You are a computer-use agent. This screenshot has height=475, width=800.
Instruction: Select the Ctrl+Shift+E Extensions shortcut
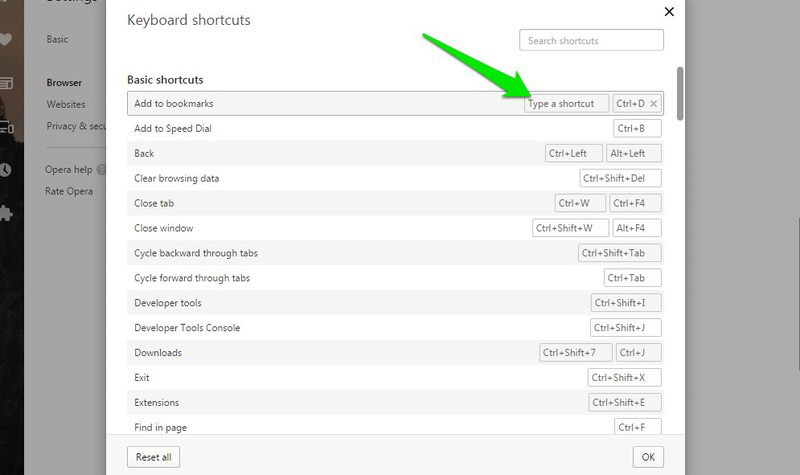tap(625, 403)
